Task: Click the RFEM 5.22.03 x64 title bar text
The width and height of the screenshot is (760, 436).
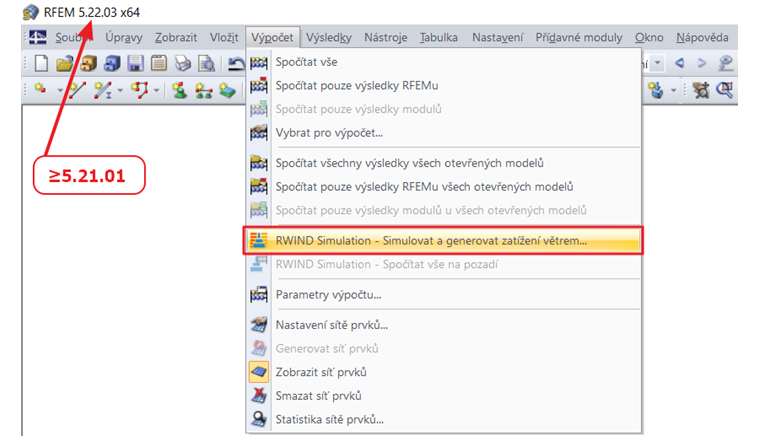Action: [x=92, y=13]
